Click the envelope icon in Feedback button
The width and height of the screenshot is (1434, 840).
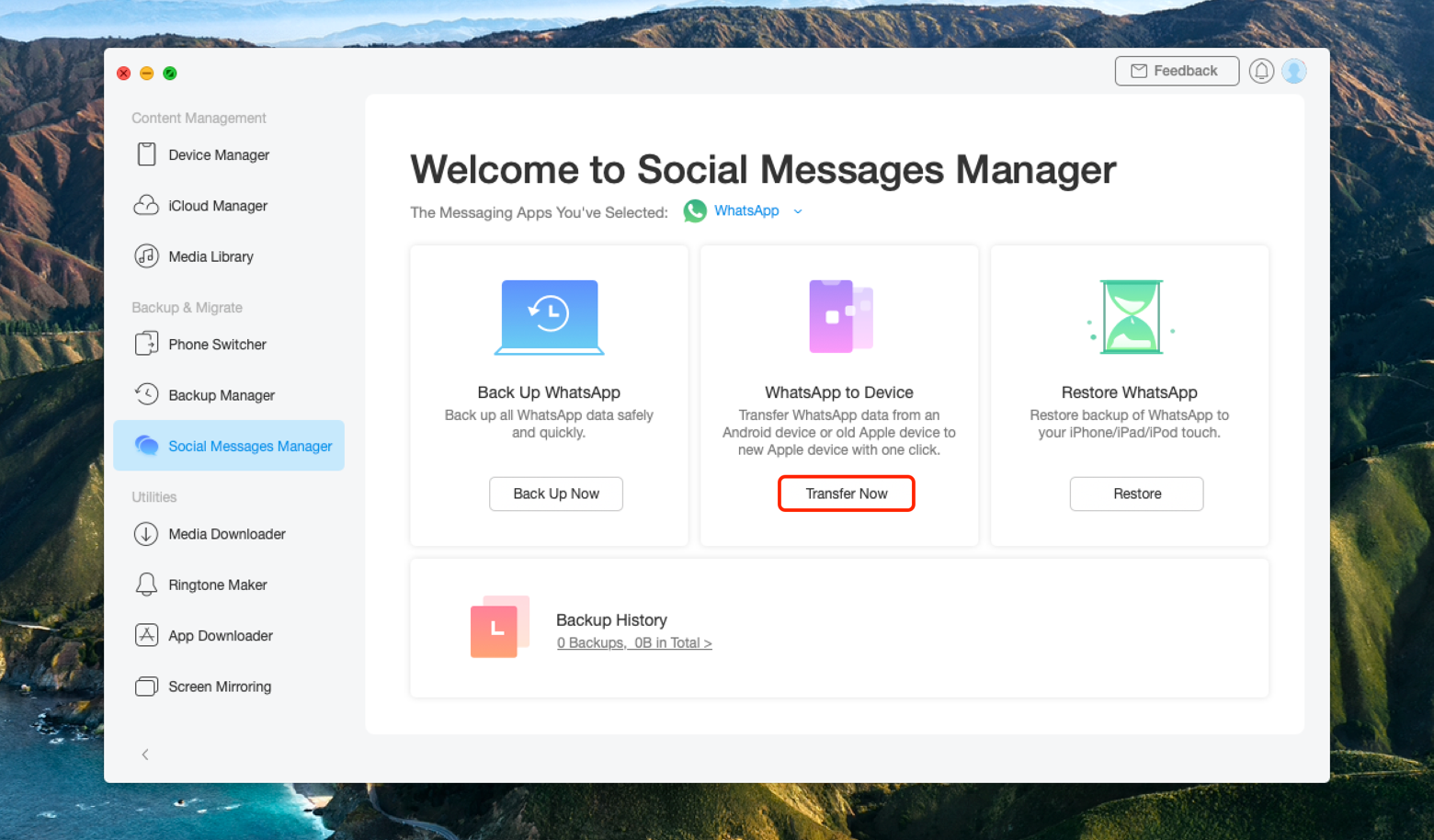click(x=1139, y=71)
